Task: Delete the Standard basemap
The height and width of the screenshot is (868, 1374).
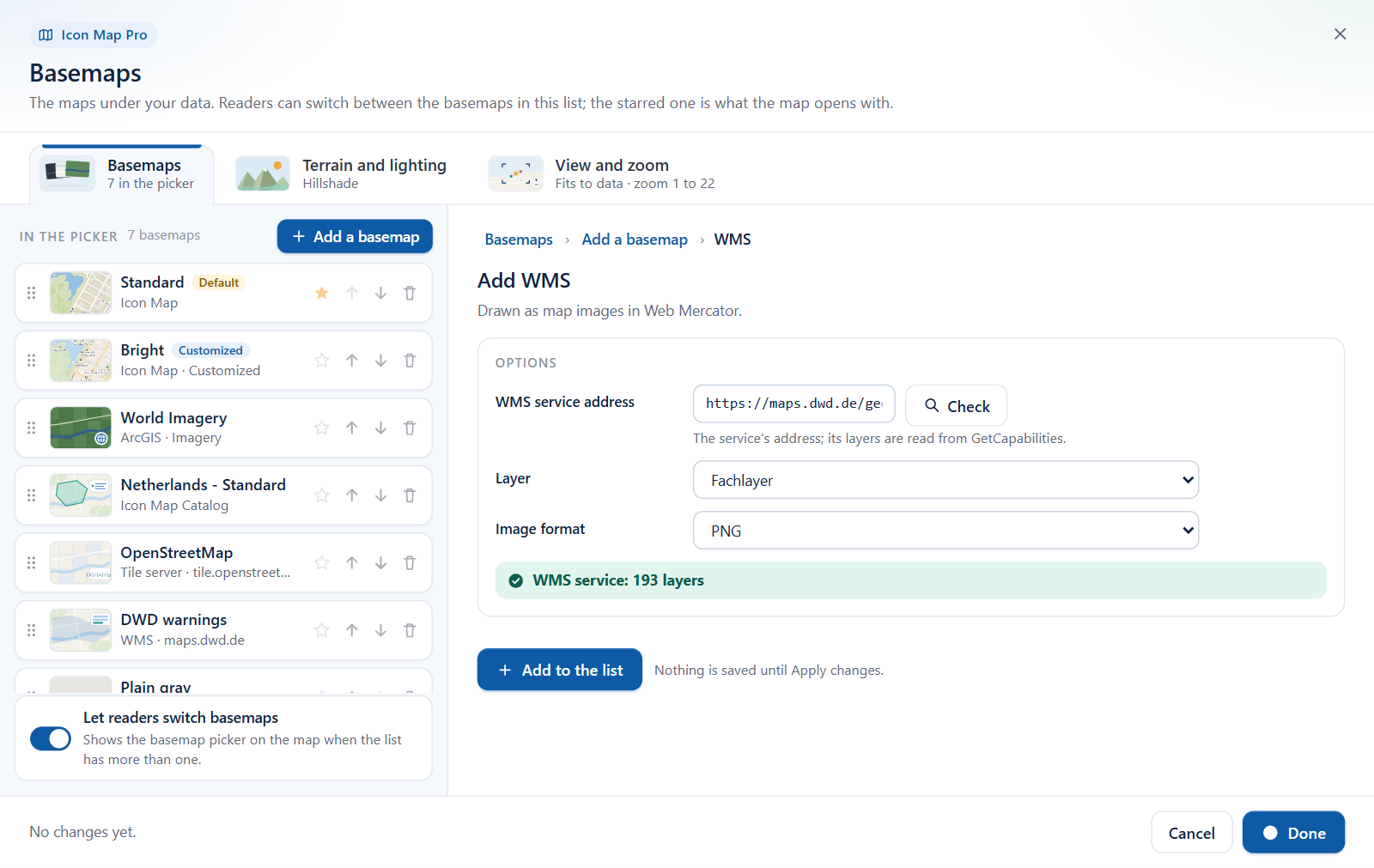Action: tap(410, 293)
